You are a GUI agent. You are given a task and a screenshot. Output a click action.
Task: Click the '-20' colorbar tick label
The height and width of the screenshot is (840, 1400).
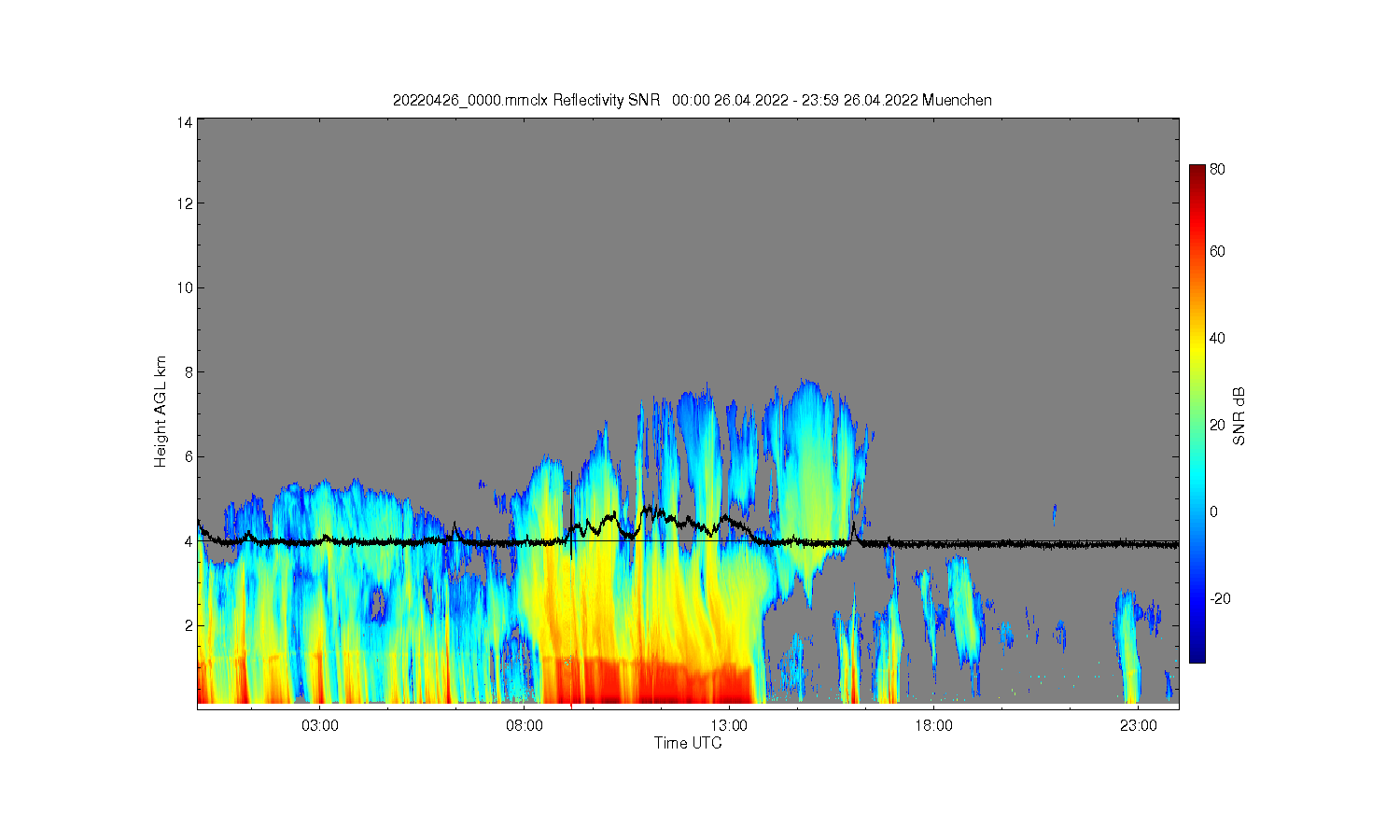1221,599
